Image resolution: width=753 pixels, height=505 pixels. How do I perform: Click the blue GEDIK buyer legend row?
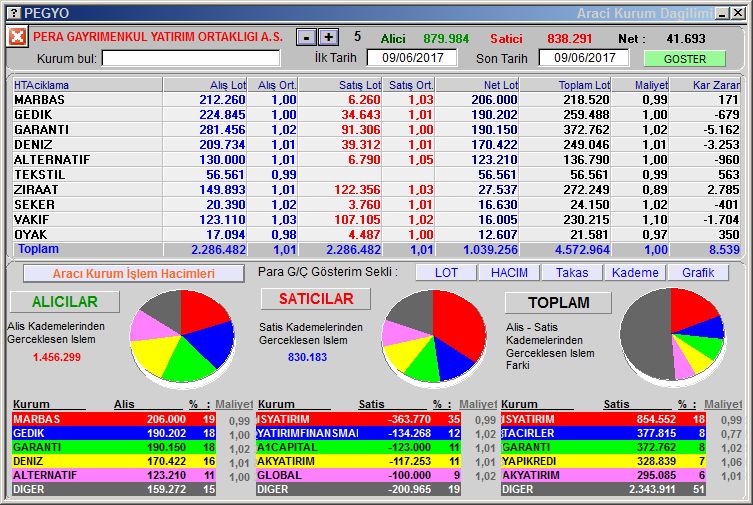(x=114, y=433)
